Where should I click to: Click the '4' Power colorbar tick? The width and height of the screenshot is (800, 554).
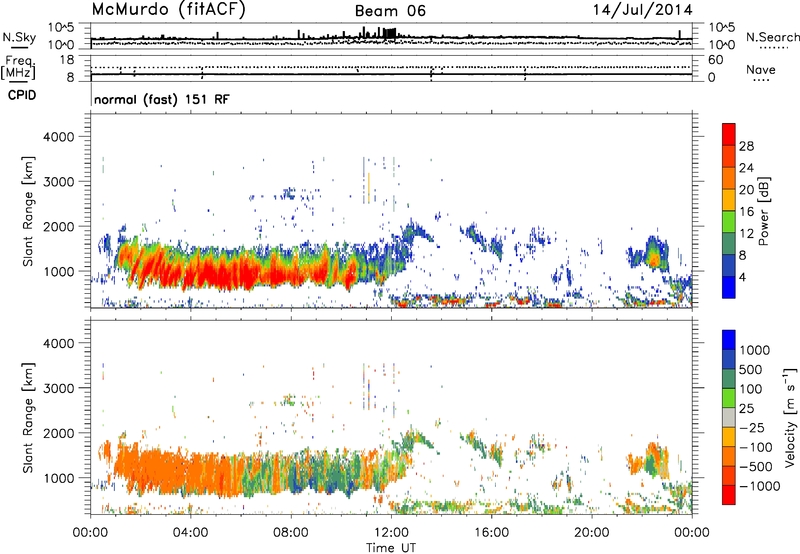tap(742, 277)
